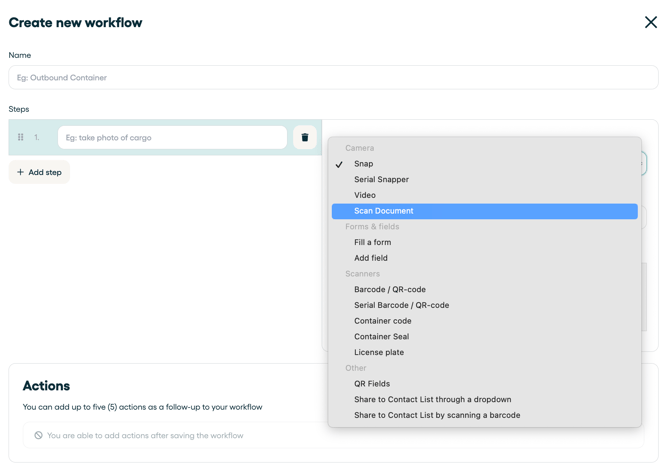Click the trash icon to delete step 1
670x465 pixels.
click(x=305, y=138)
